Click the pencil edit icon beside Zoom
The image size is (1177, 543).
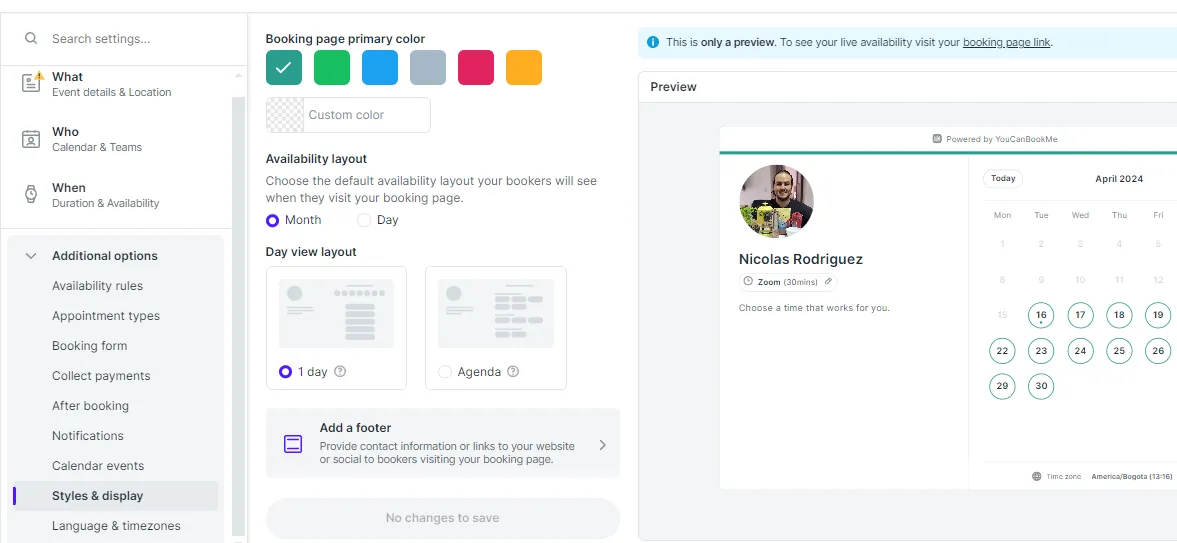click(828, 282)
